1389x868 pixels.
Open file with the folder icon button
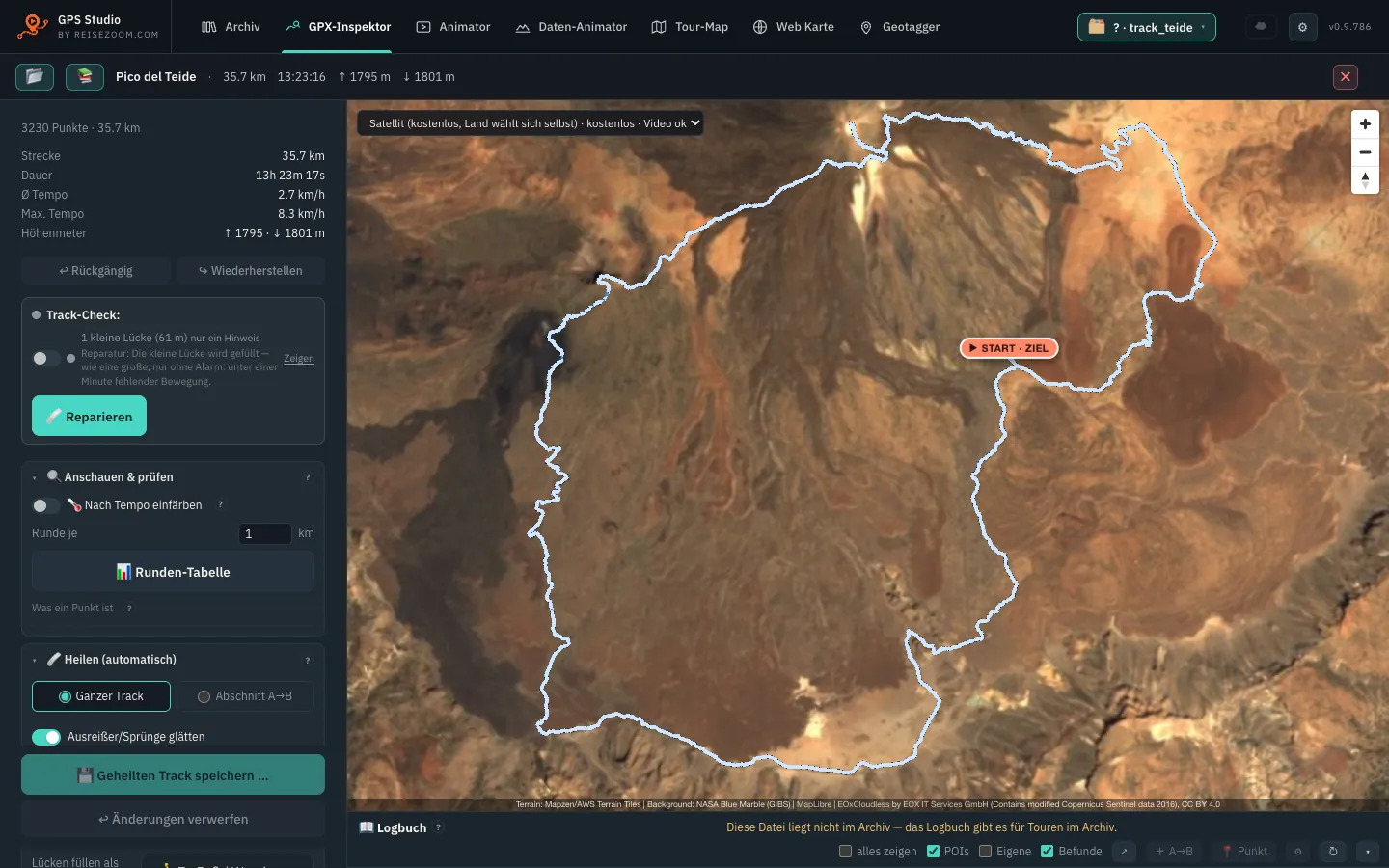(x=35, y=76)
